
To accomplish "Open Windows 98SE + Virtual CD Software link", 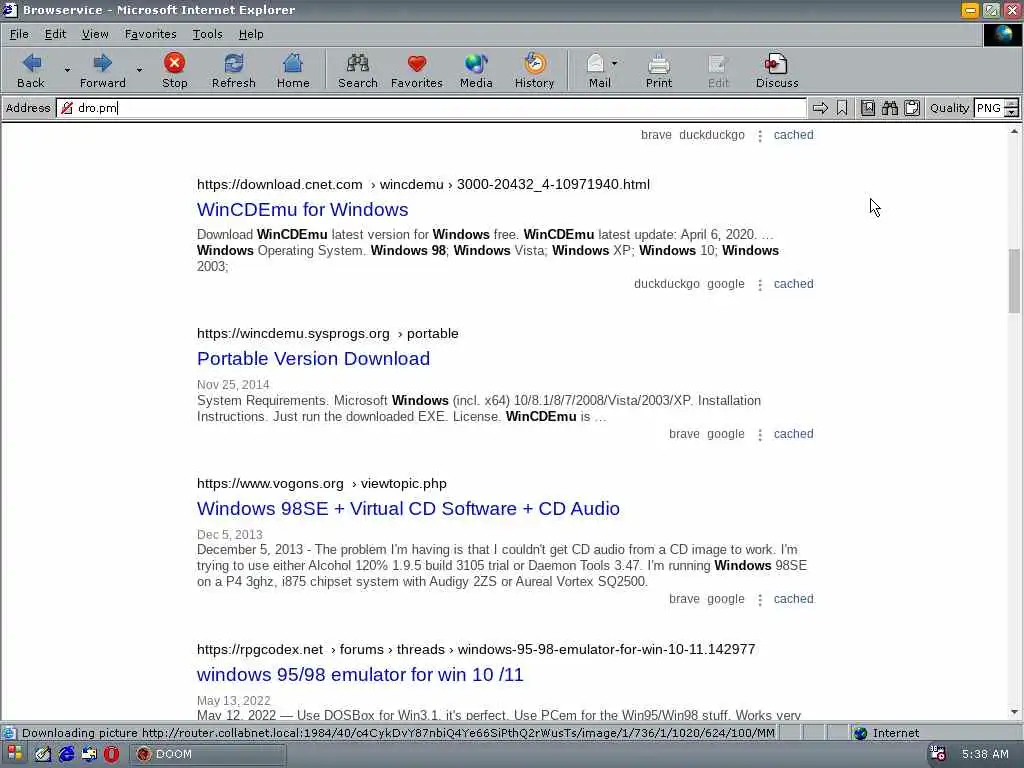I will click(x=408, y=509).
